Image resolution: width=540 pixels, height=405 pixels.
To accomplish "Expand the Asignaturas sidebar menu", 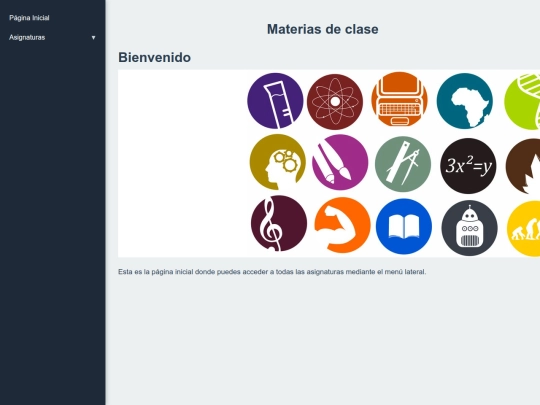I will pos(52,38).
